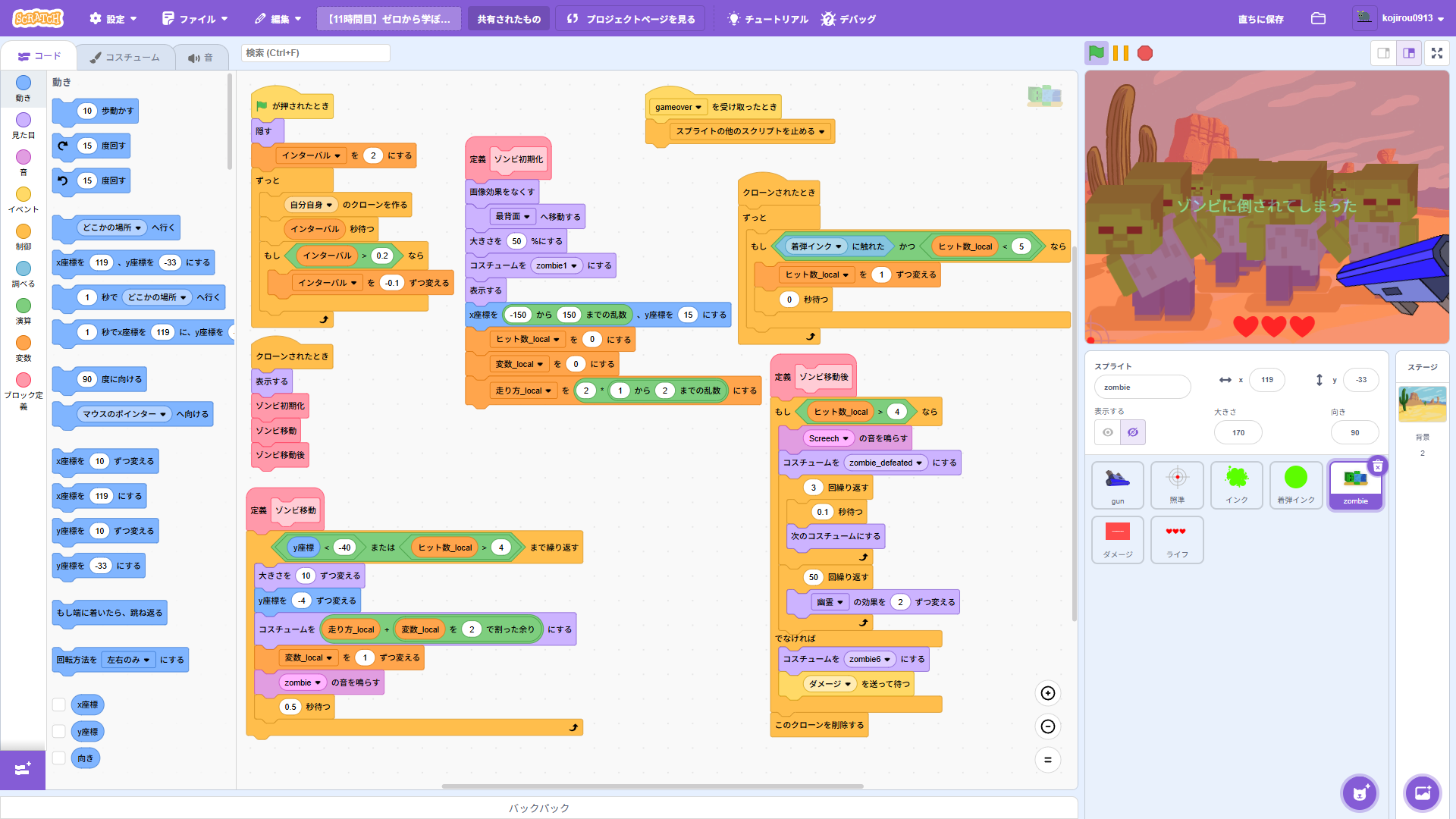
Task: Enable the x座標 variable checkbox
Action: 58,704
